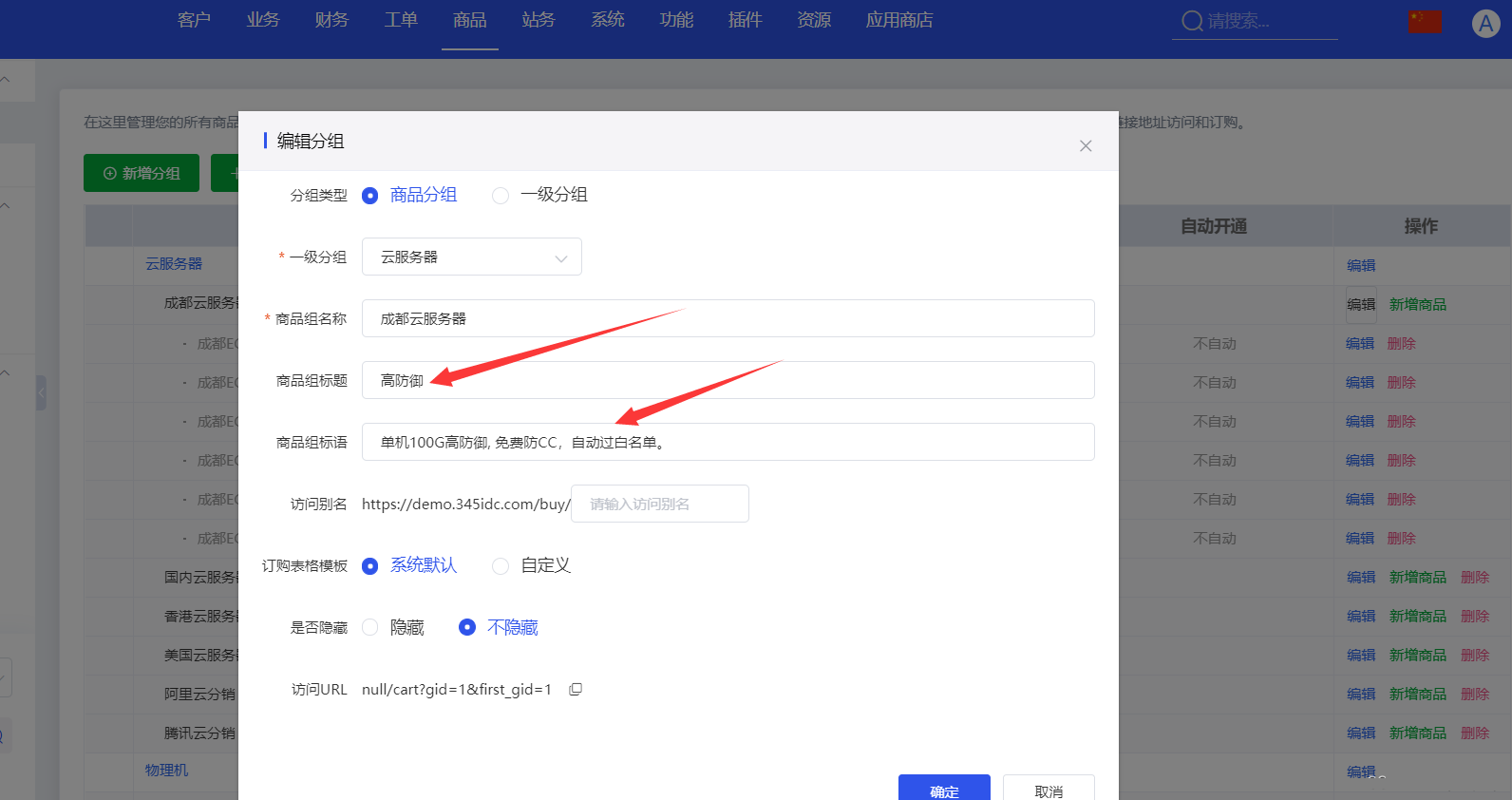1512x800 pixels.
Task: Focus the 访问别名 input field
Action: pos(660,504)
